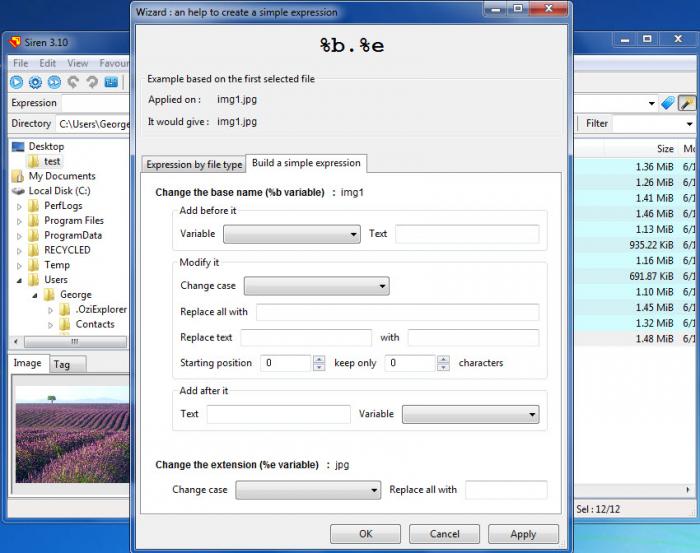700x553 pixels.
Task: Click the grey undo arrow in Siren toolbar
Action: point(73,82)
